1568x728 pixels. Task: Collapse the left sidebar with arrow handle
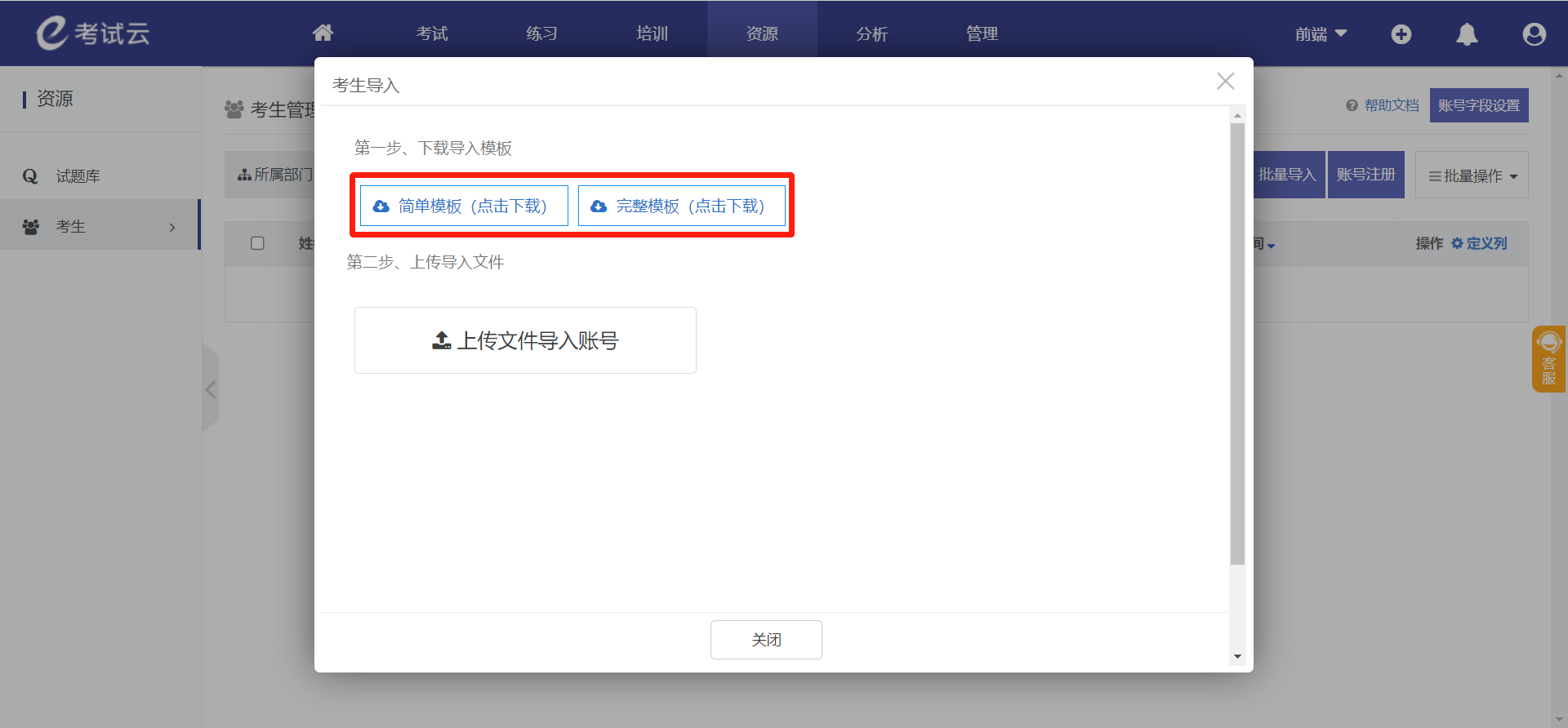211,389
